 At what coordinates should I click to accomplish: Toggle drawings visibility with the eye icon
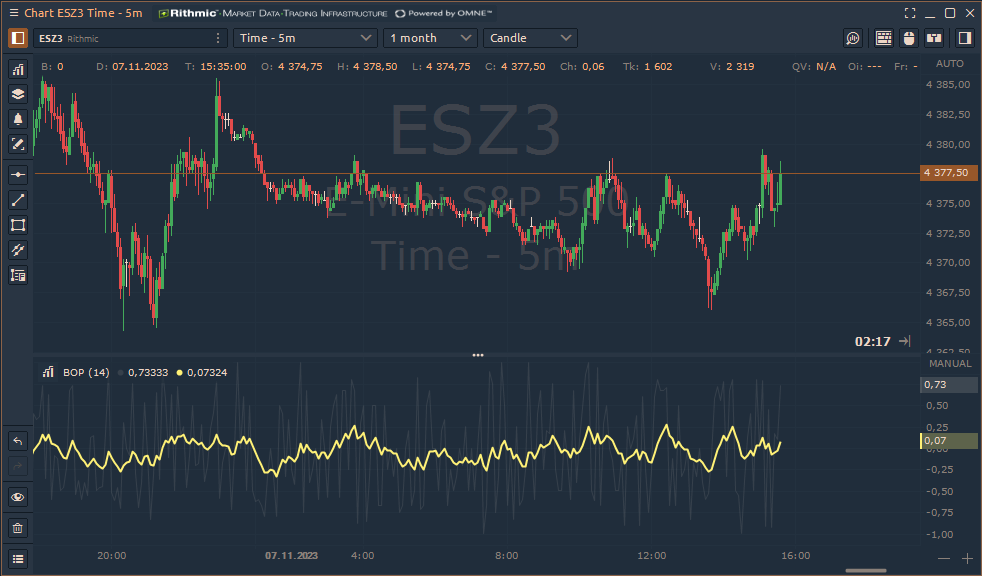18,497
